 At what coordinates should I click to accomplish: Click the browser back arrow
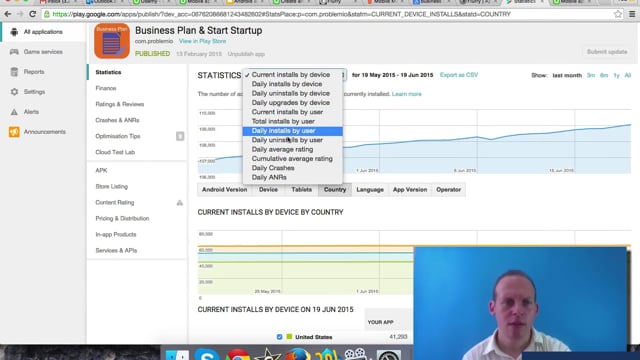tap(8, 14)
